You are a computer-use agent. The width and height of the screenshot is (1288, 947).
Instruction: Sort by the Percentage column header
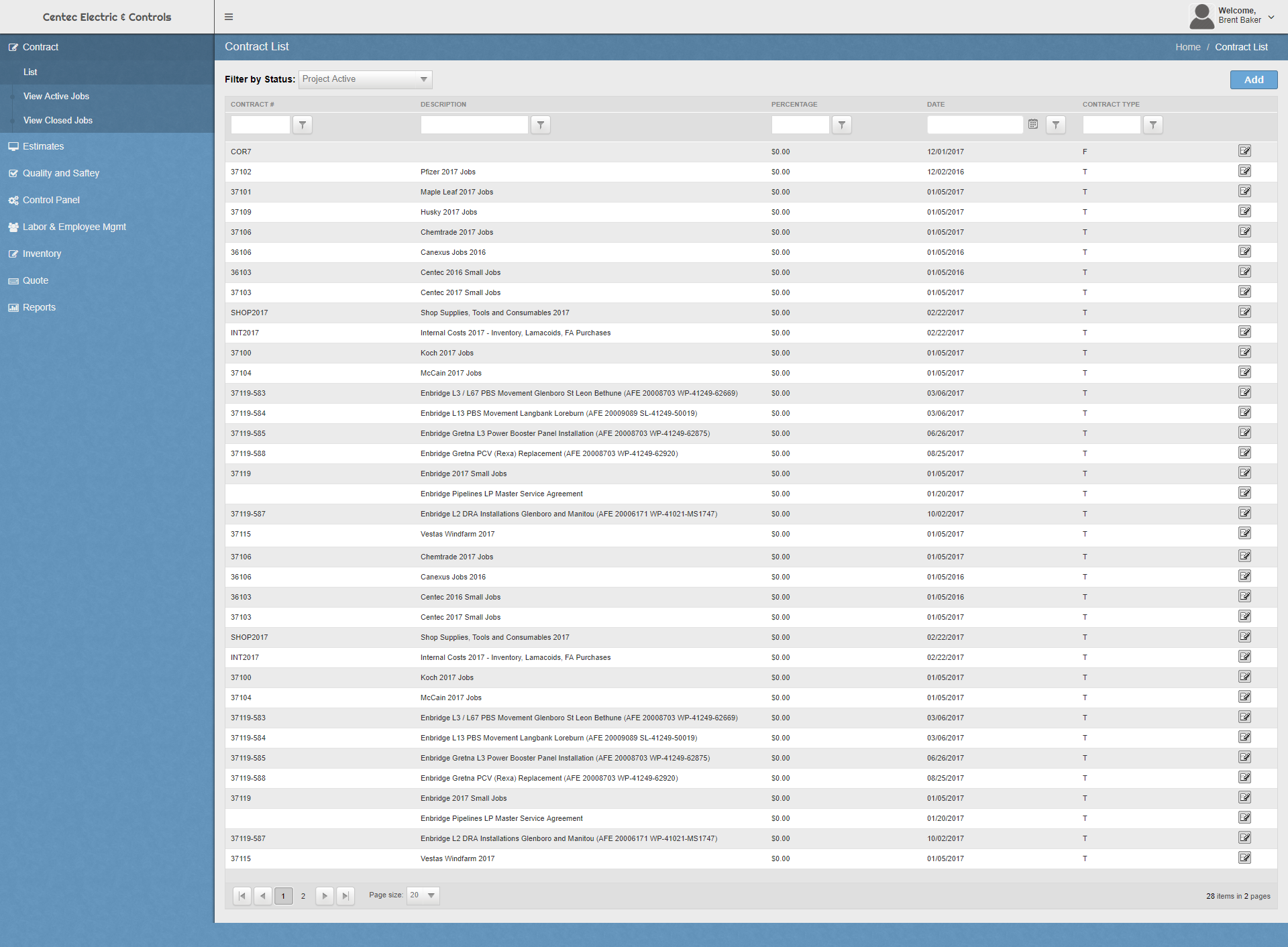[794, 104]
